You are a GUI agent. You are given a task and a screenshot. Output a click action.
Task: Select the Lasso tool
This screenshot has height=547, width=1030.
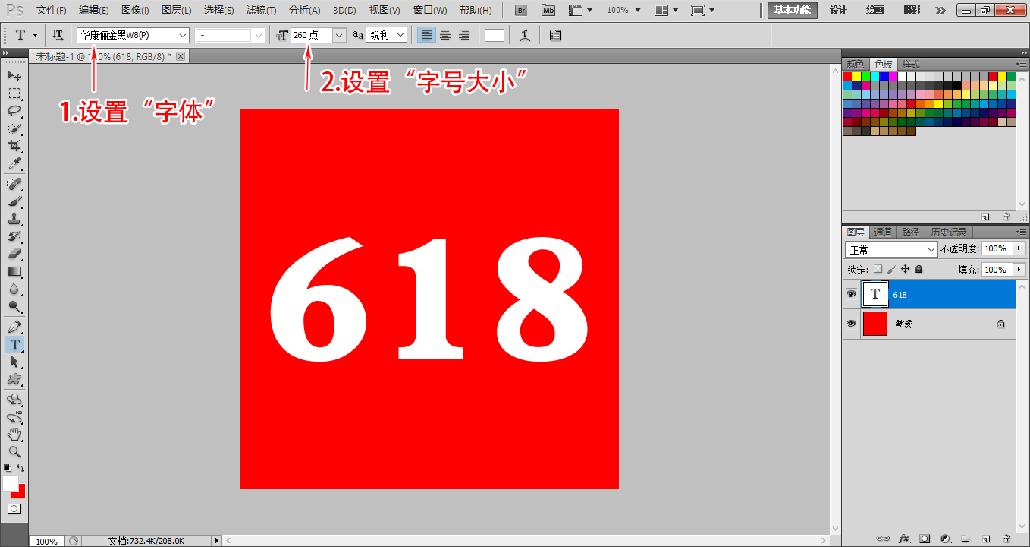14,110
